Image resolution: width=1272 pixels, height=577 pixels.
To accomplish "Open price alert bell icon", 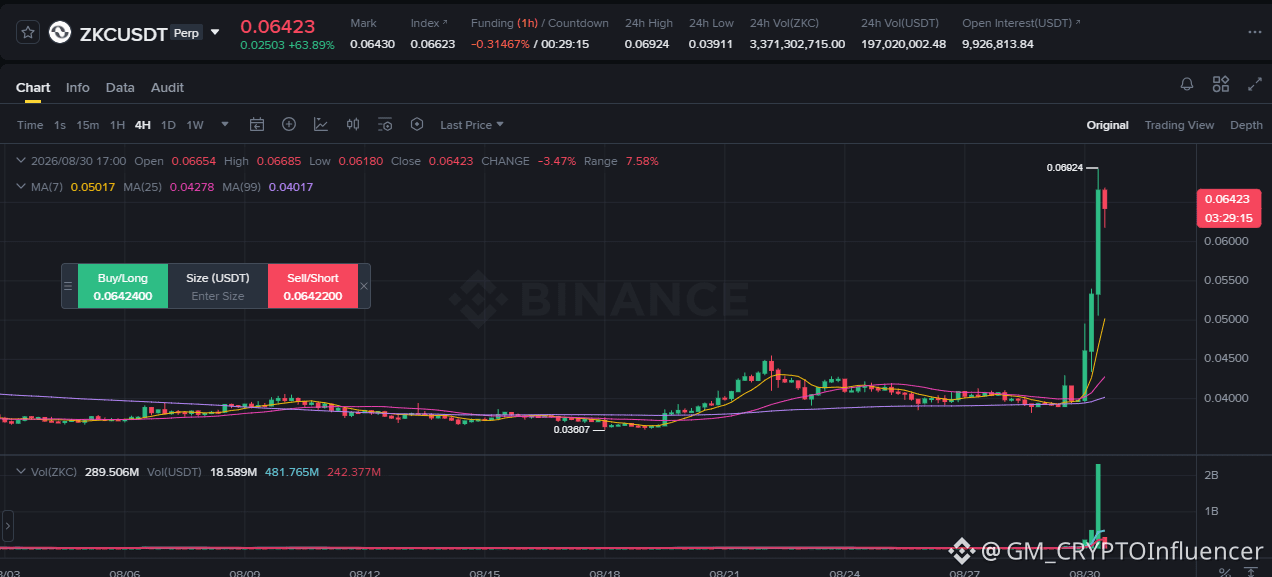I will tap(1187, 85).
